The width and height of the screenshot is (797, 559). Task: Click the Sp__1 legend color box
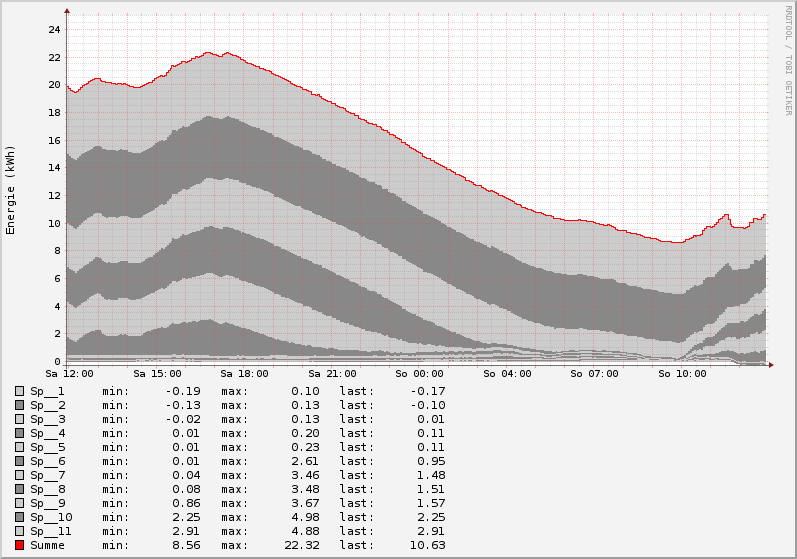click(20, 391)
